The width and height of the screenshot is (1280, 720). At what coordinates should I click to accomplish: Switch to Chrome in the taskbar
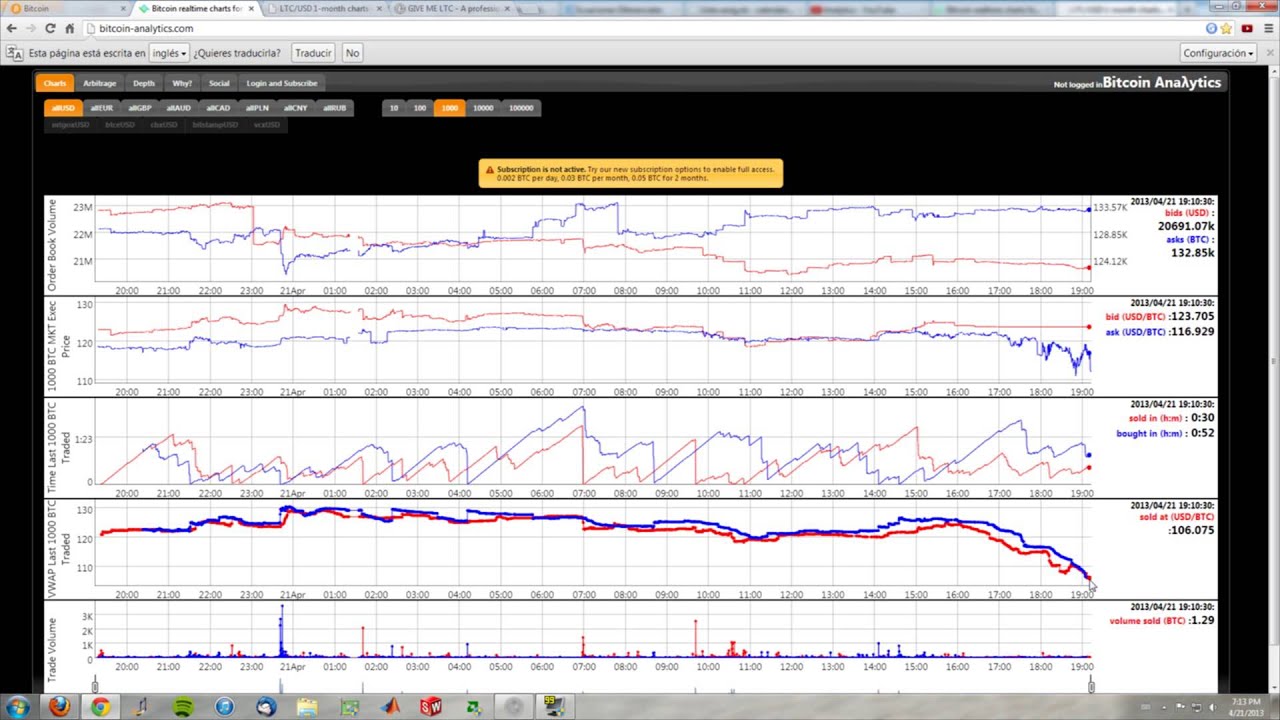[100, 707]
